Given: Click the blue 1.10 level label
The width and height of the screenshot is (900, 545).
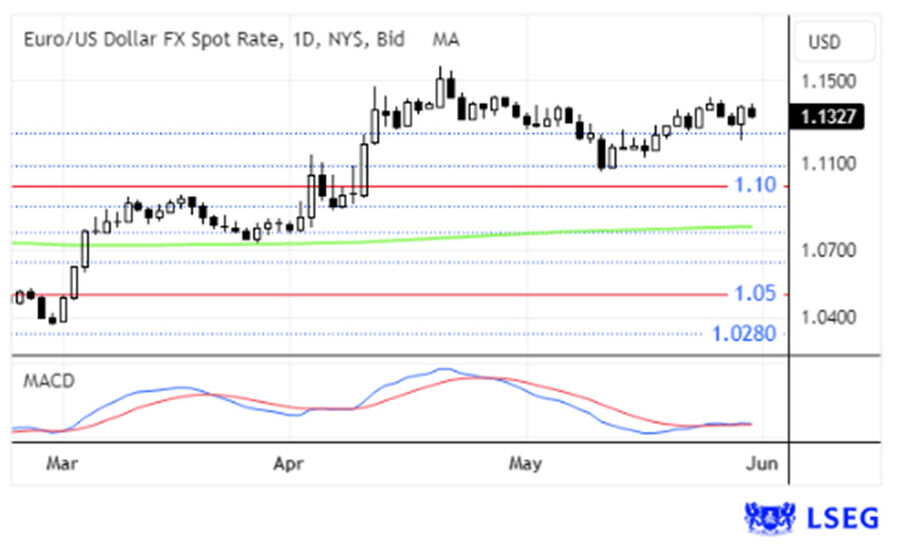Looking at the screenshot, I should (x=755, y=185).
